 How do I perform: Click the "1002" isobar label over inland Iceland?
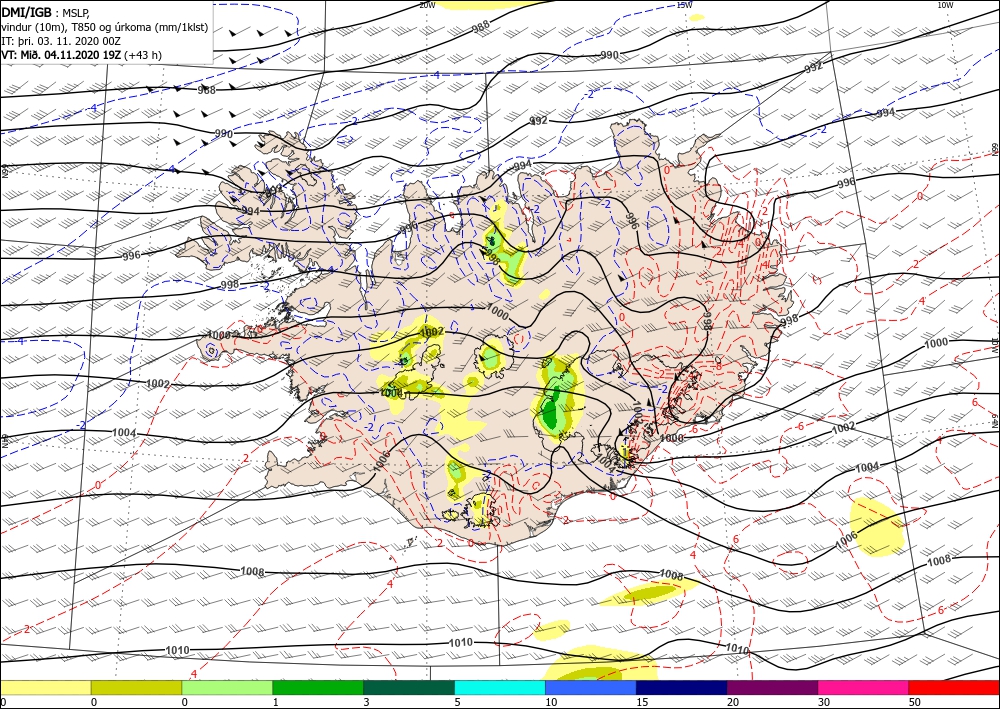[x=432, y=332]
